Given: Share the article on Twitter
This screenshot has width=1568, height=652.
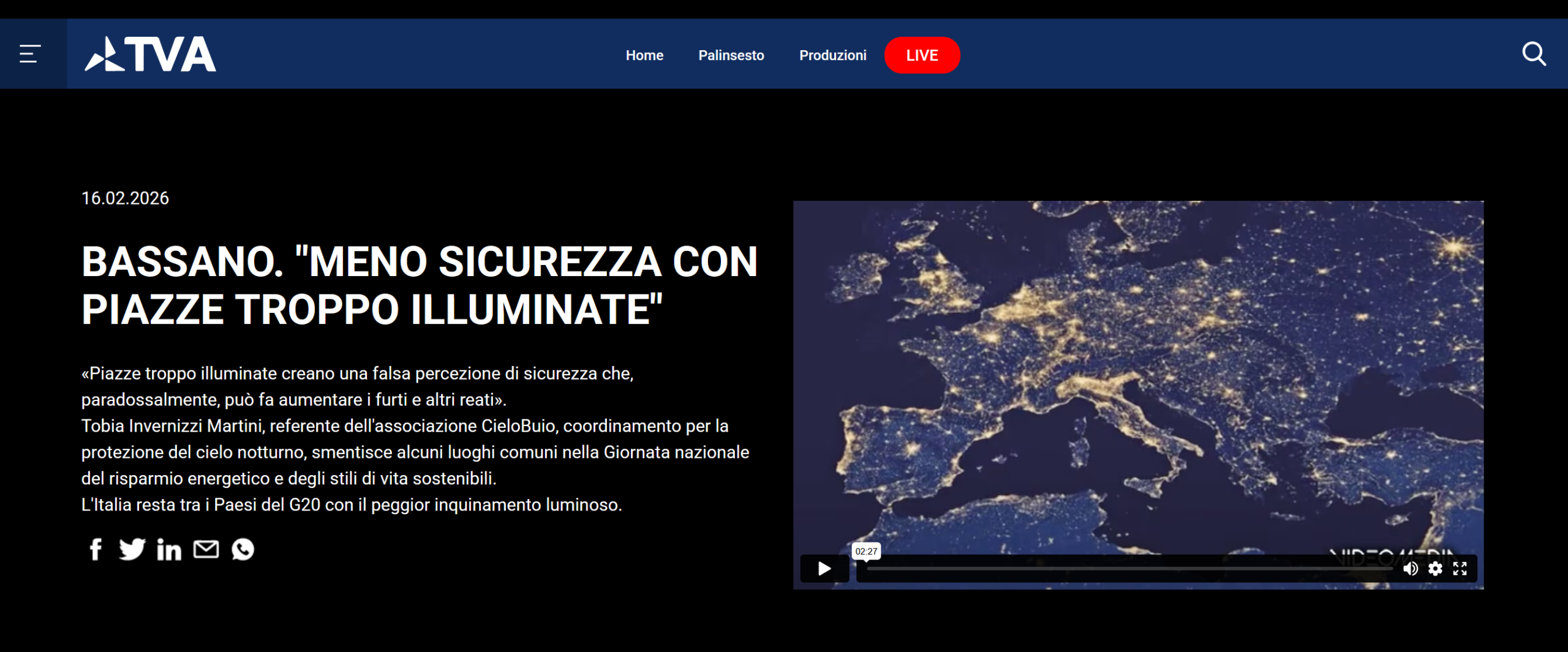Looking at the screenshot, I should click(132, 549).
